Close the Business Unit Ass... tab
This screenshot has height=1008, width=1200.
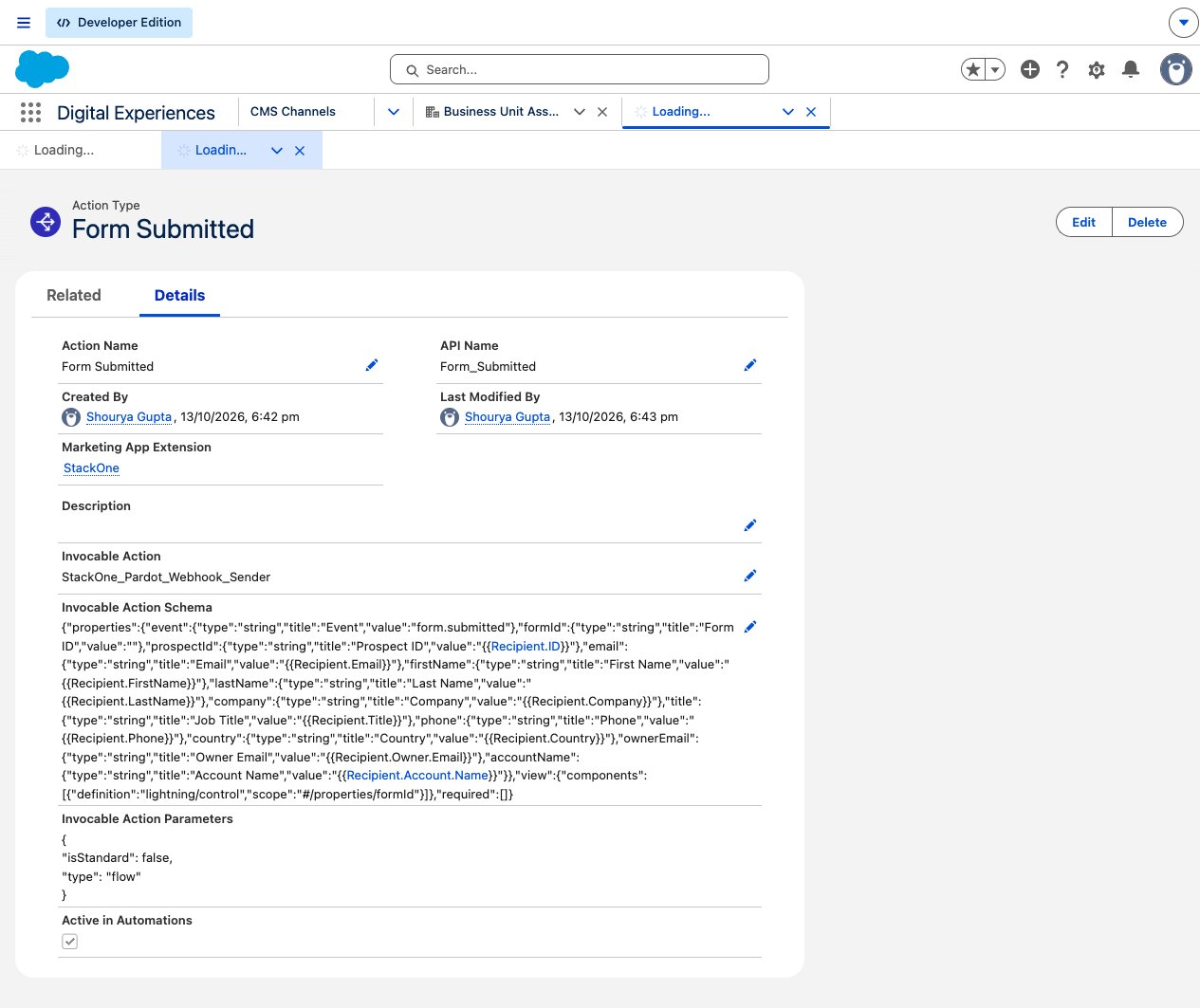(602, 112)
